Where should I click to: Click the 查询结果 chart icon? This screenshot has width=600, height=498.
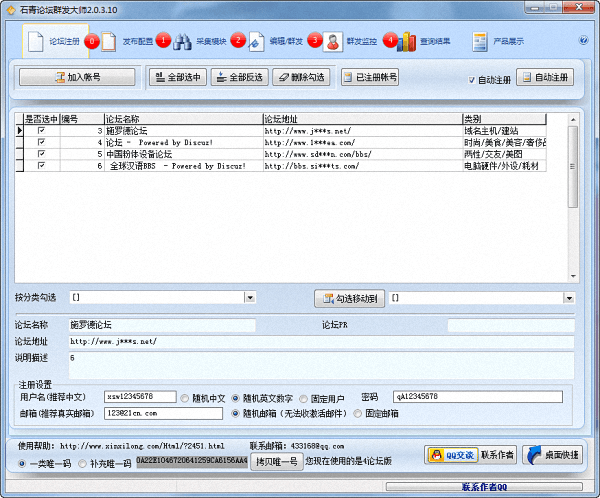tap(408, 42)
